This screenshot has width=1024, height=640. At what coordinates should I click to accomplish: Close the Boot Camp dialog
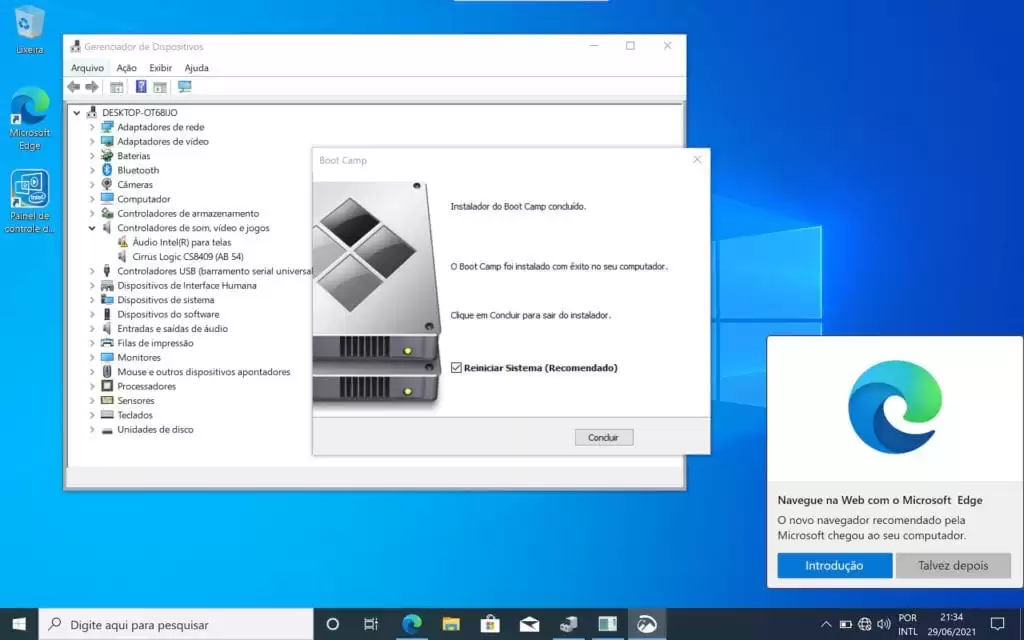tap(697, 159)
